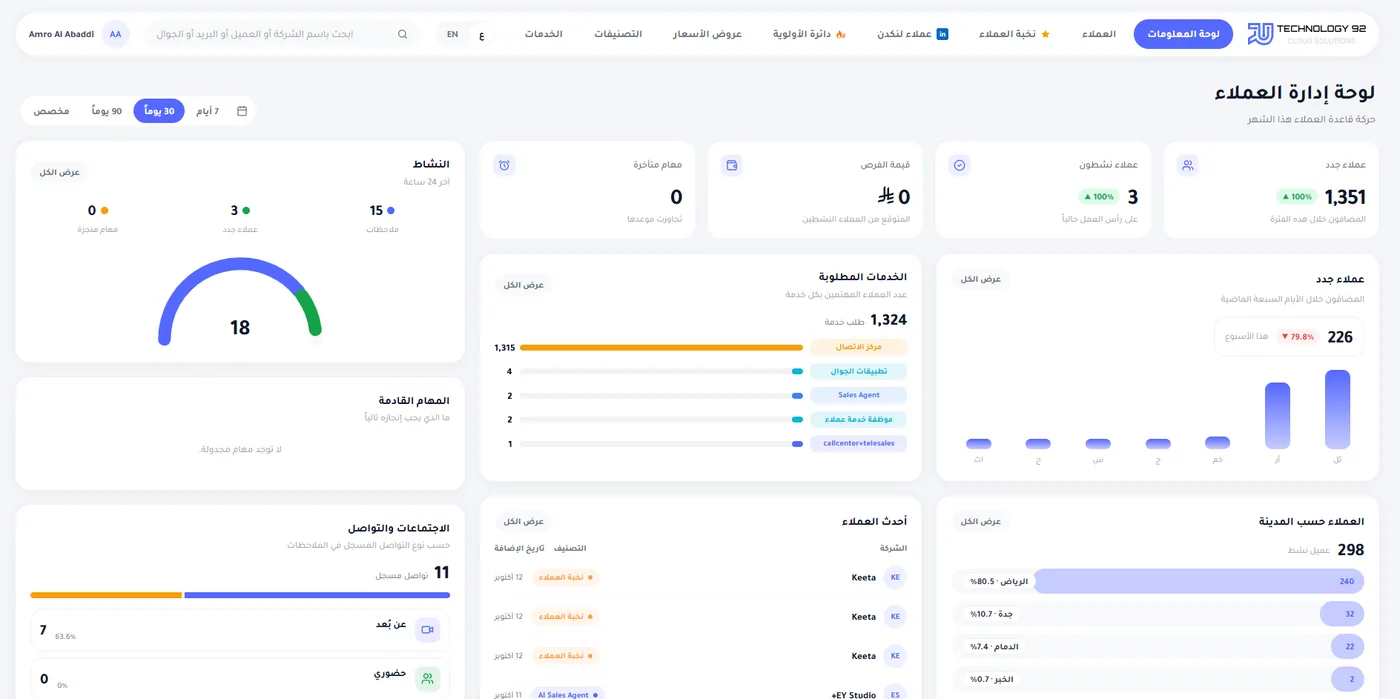Open دائرة الأولوية in the navigation
Viewport: 1400px width, 699px height.
(x=810, y=34)
